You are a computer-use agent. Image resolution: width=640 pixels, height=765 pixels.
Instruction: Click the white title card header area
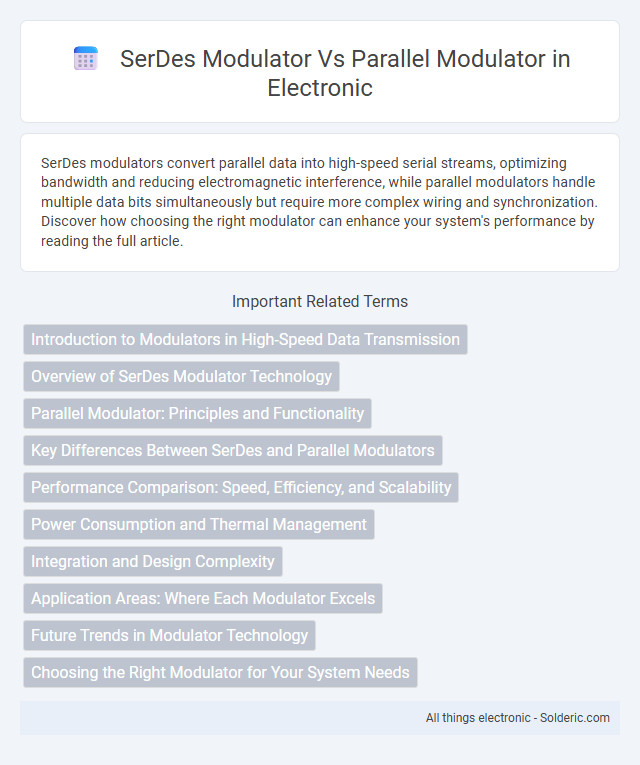[320, 72]
